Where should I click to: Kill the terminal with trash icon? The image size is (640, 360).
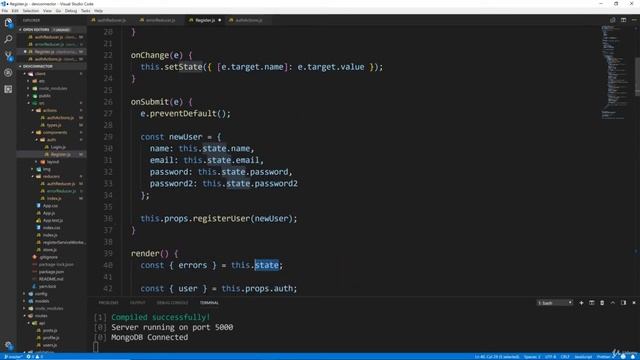click(x=602, y=303)
